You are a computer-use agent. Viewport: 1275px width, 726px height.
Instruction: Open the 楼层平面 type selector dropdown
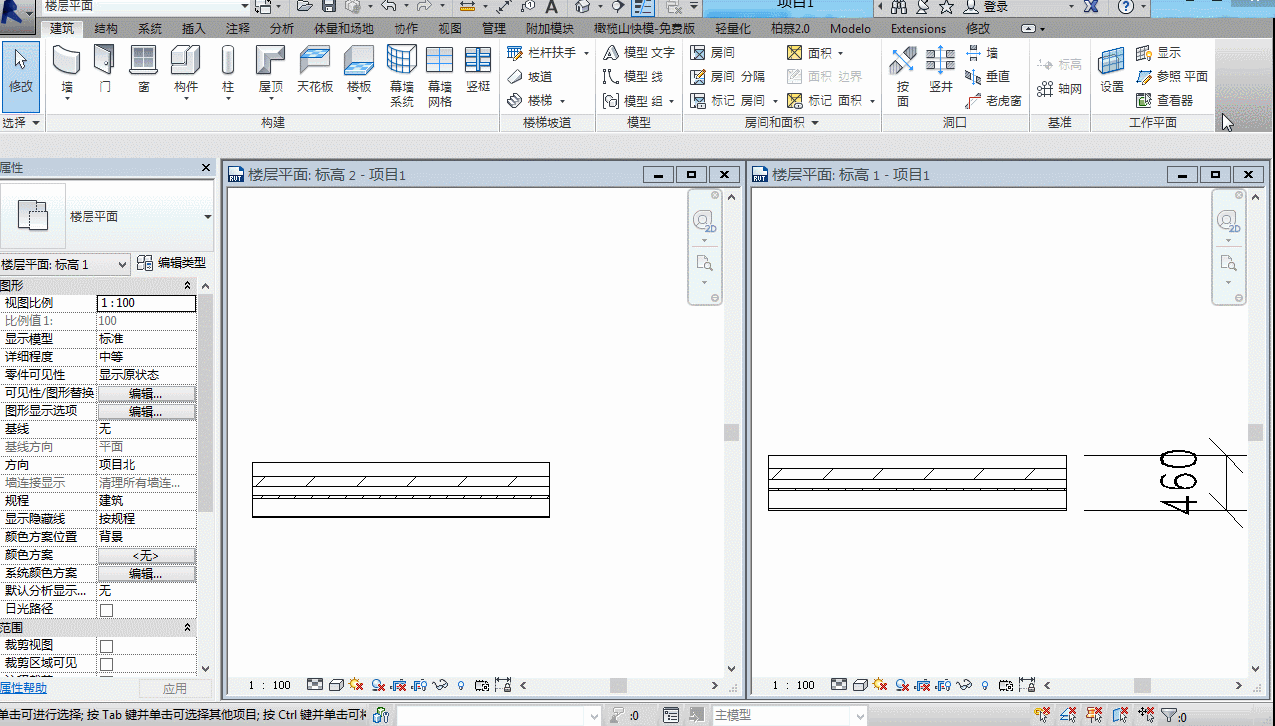pyautogui.click(x=208, y=216)
